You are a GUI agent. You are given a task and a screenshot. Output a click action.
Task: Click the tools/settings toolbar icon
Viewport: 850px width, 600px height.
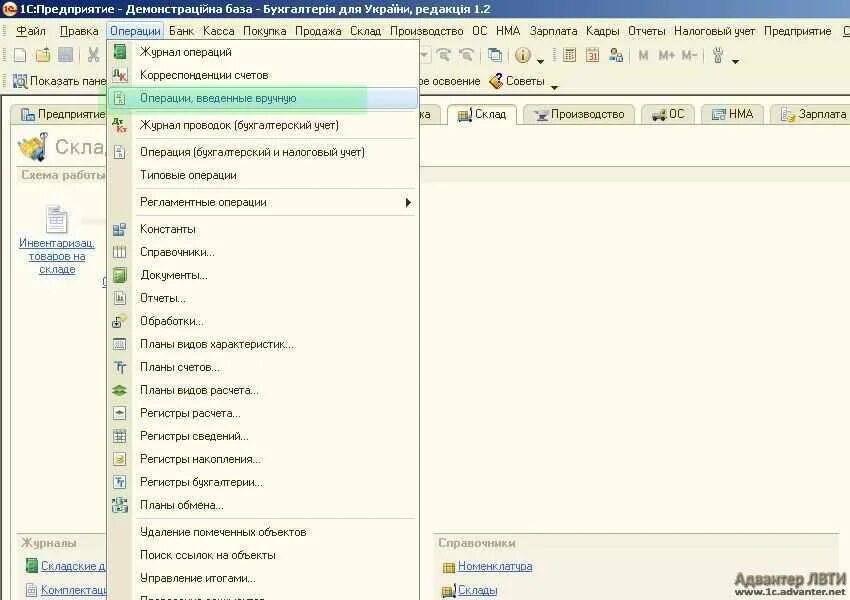coord(718,55)
